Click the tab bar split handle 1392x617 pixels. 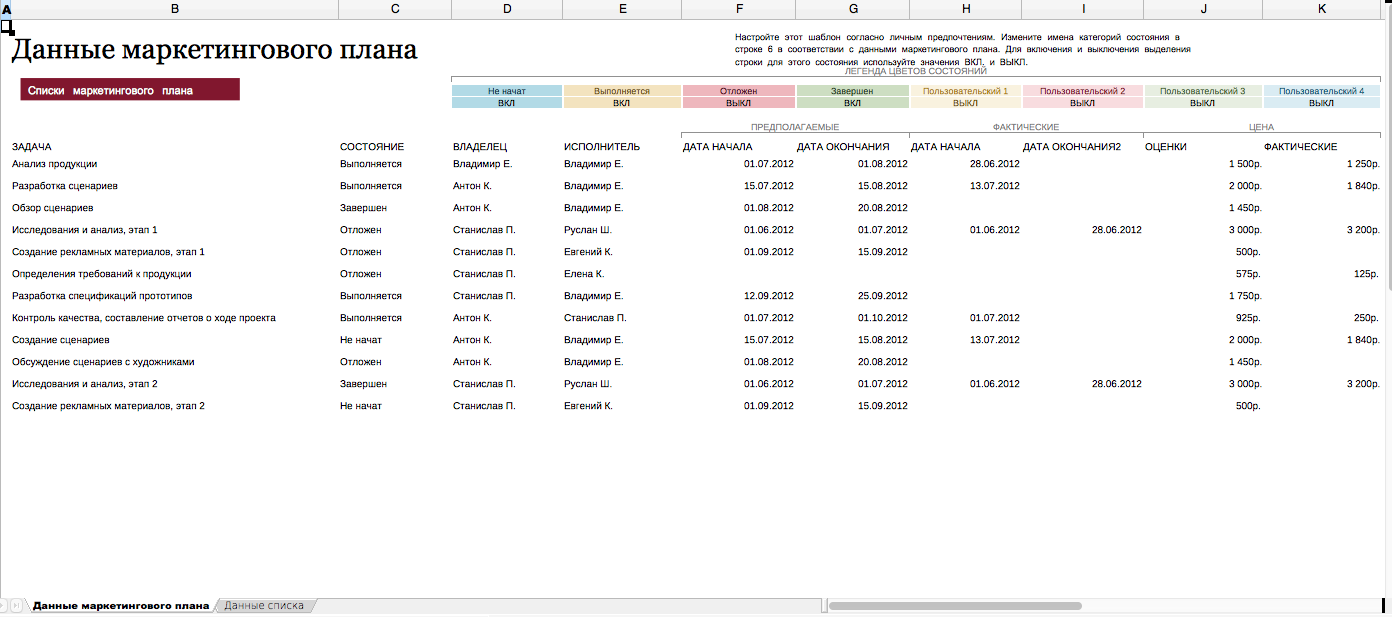pos(824,606)
